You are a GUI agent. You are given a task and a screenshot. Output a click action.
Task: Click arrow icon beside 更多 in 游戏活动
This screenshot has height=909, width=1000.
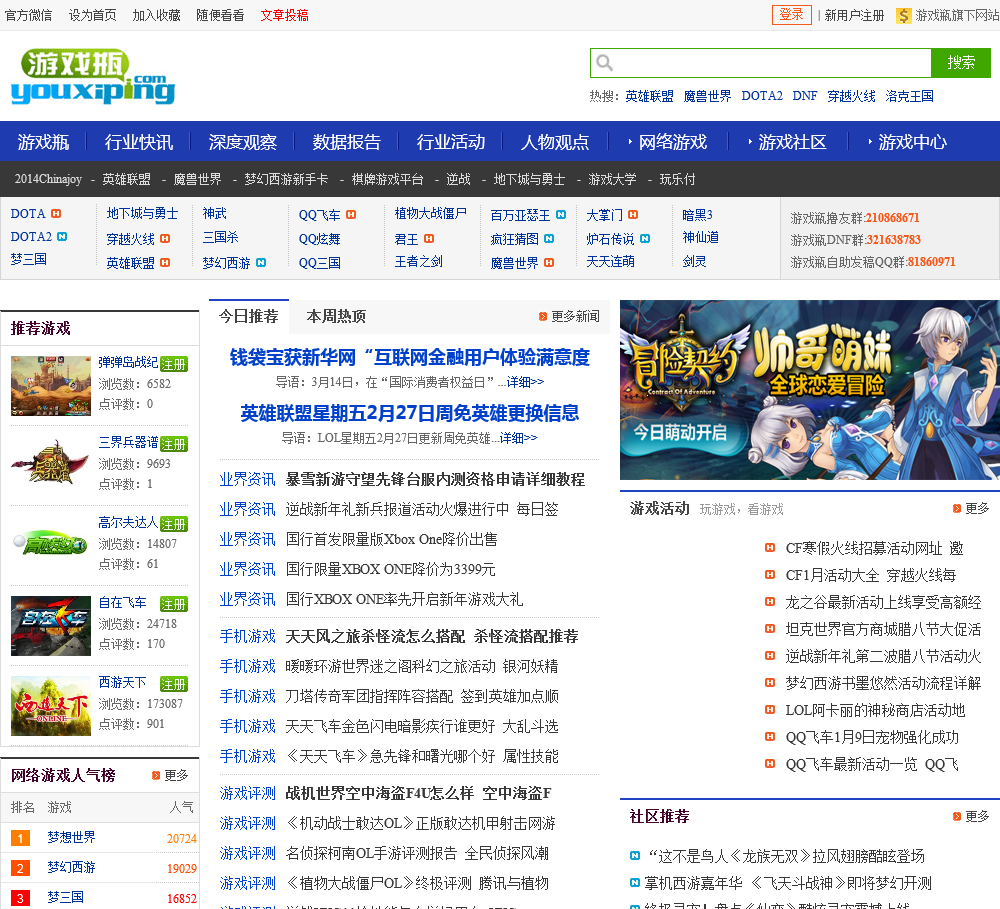pyautogui.click(x=957, y=508)
